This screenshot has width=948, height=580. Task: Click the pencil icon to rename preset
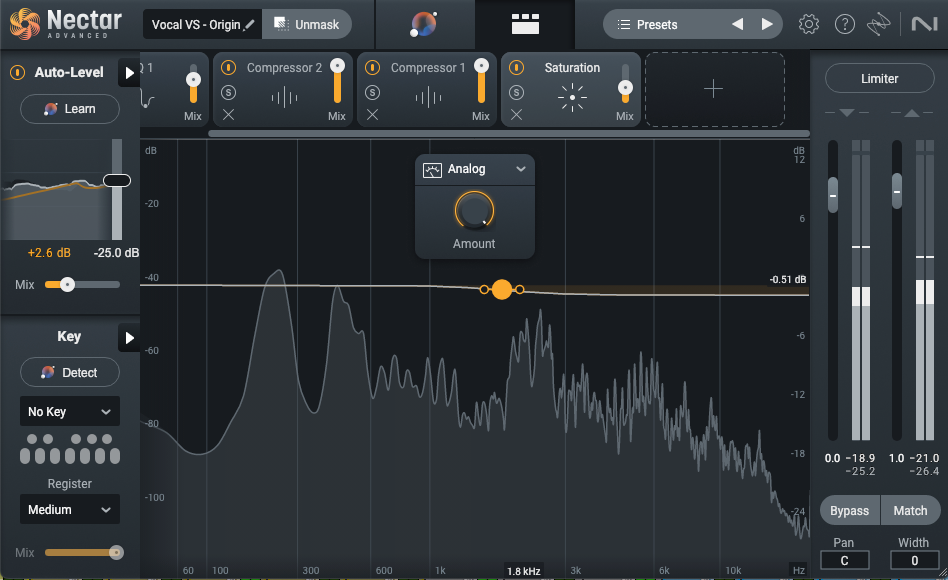click(x=249, y=25)
